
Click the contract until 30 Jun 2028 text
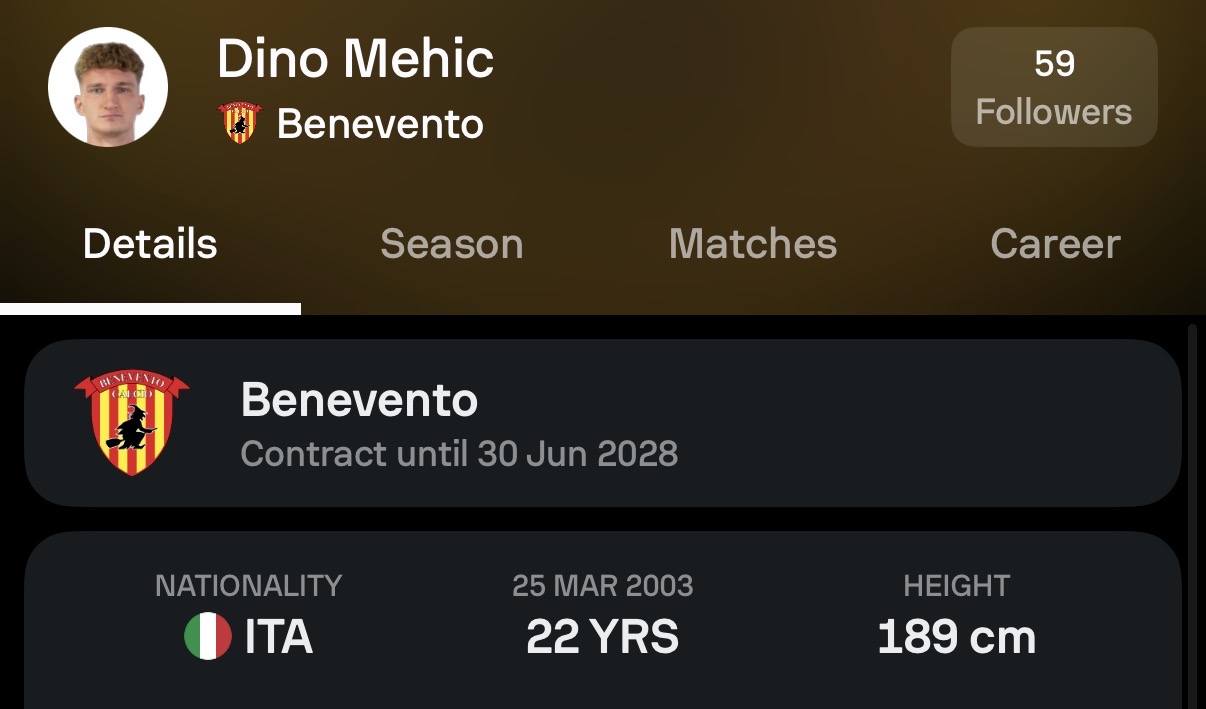pyautogui.click(x=459, y=454)
